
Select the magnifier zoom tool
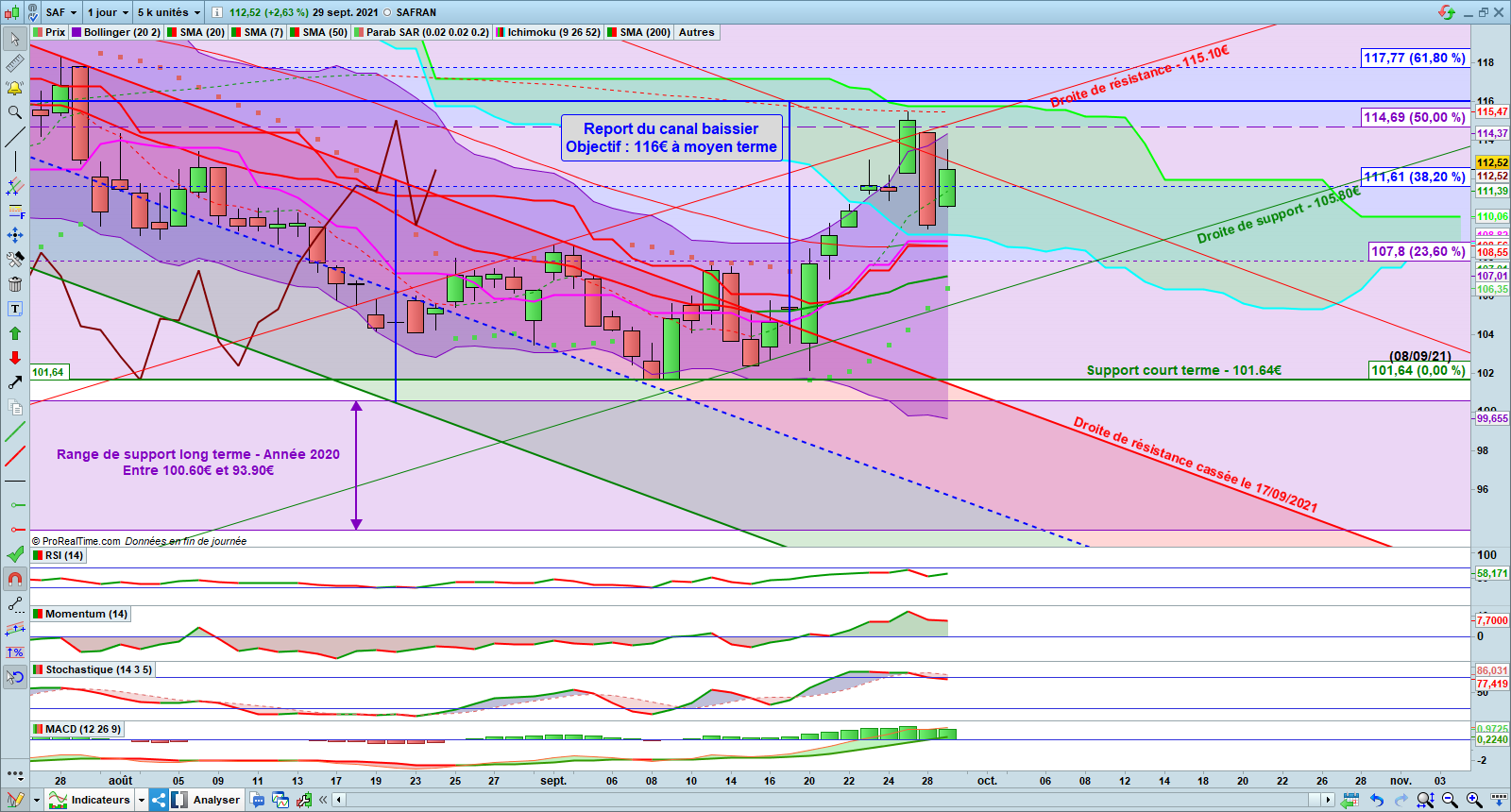[15, 112]
